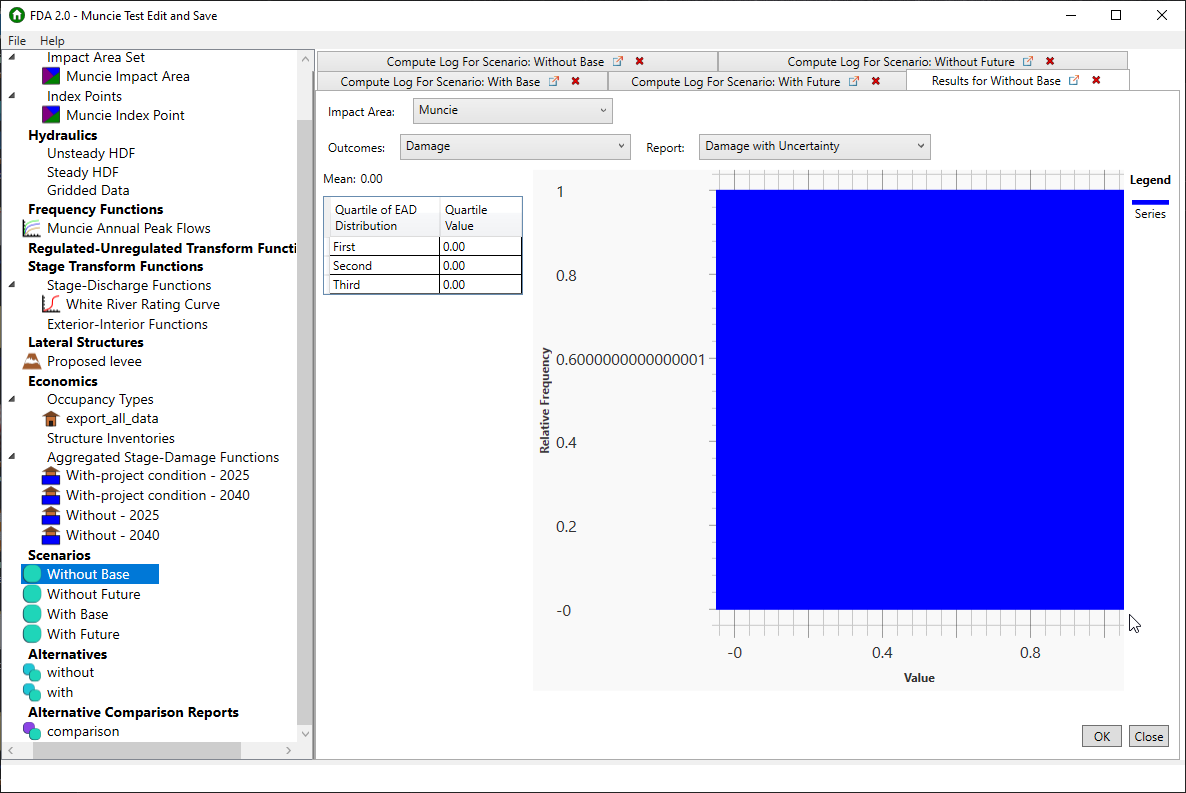Dismiss the results view with Close
This screenshot has width=1186, height=793.
pyautogui.click(x=1148, y=735)
